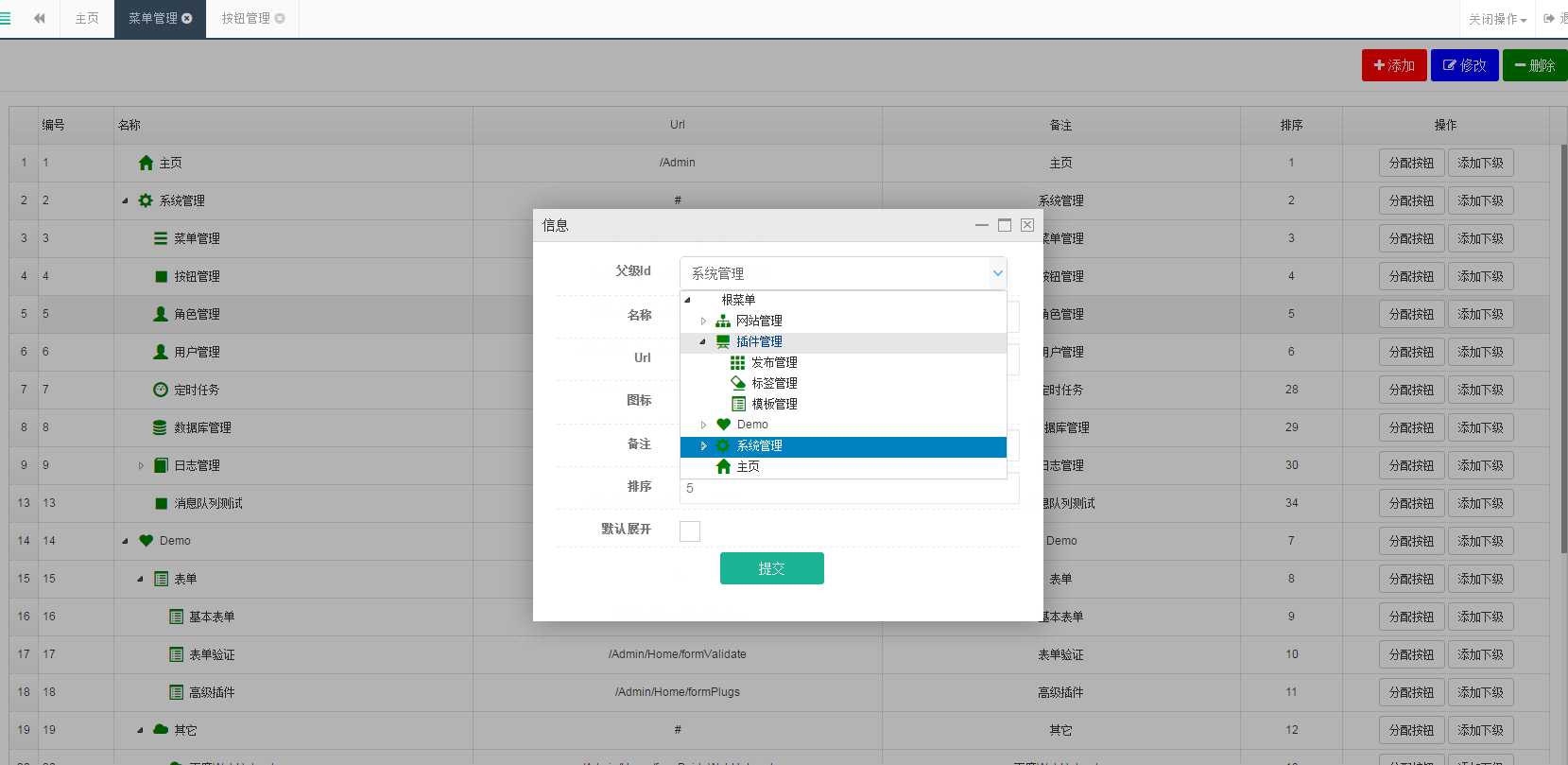Click the sitemap icon of 网站管理 in dropdown
This screenshot has height=765, width=1568.
pos(723,321)
